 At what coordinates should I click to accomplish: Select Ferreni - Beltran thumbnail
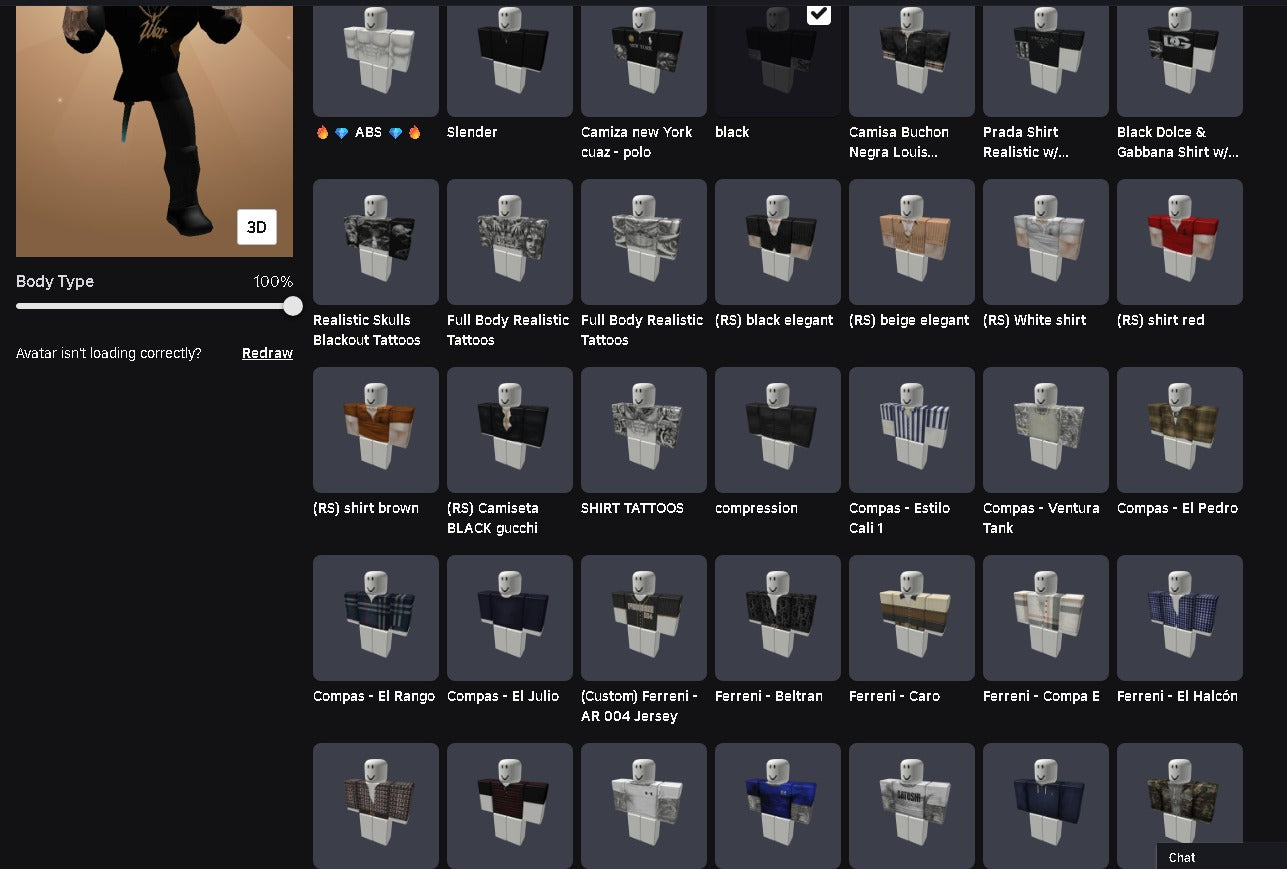(778, 618)
